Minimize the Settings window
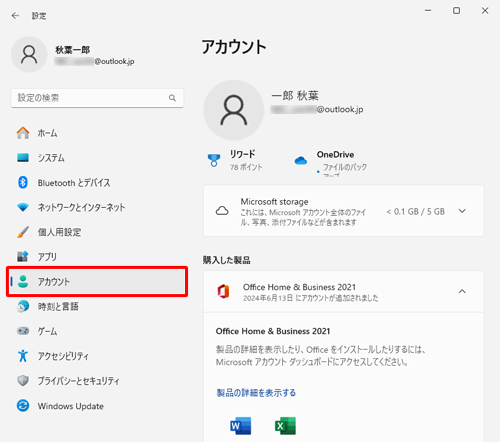Screen dimensions: 500x442 click(428, 11)
